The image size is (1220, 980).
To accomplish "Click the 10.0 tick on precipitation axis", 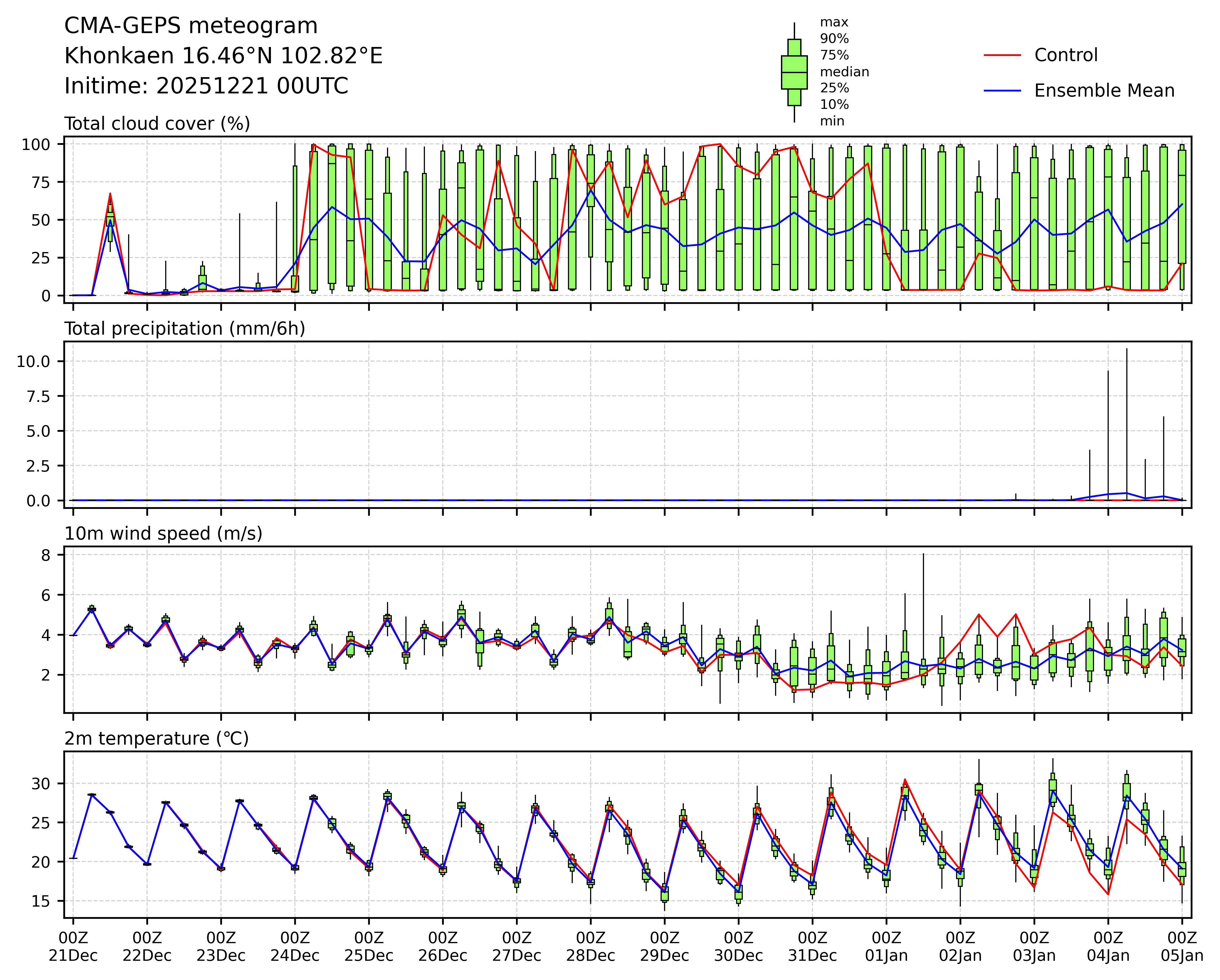I will coord(33,361).
